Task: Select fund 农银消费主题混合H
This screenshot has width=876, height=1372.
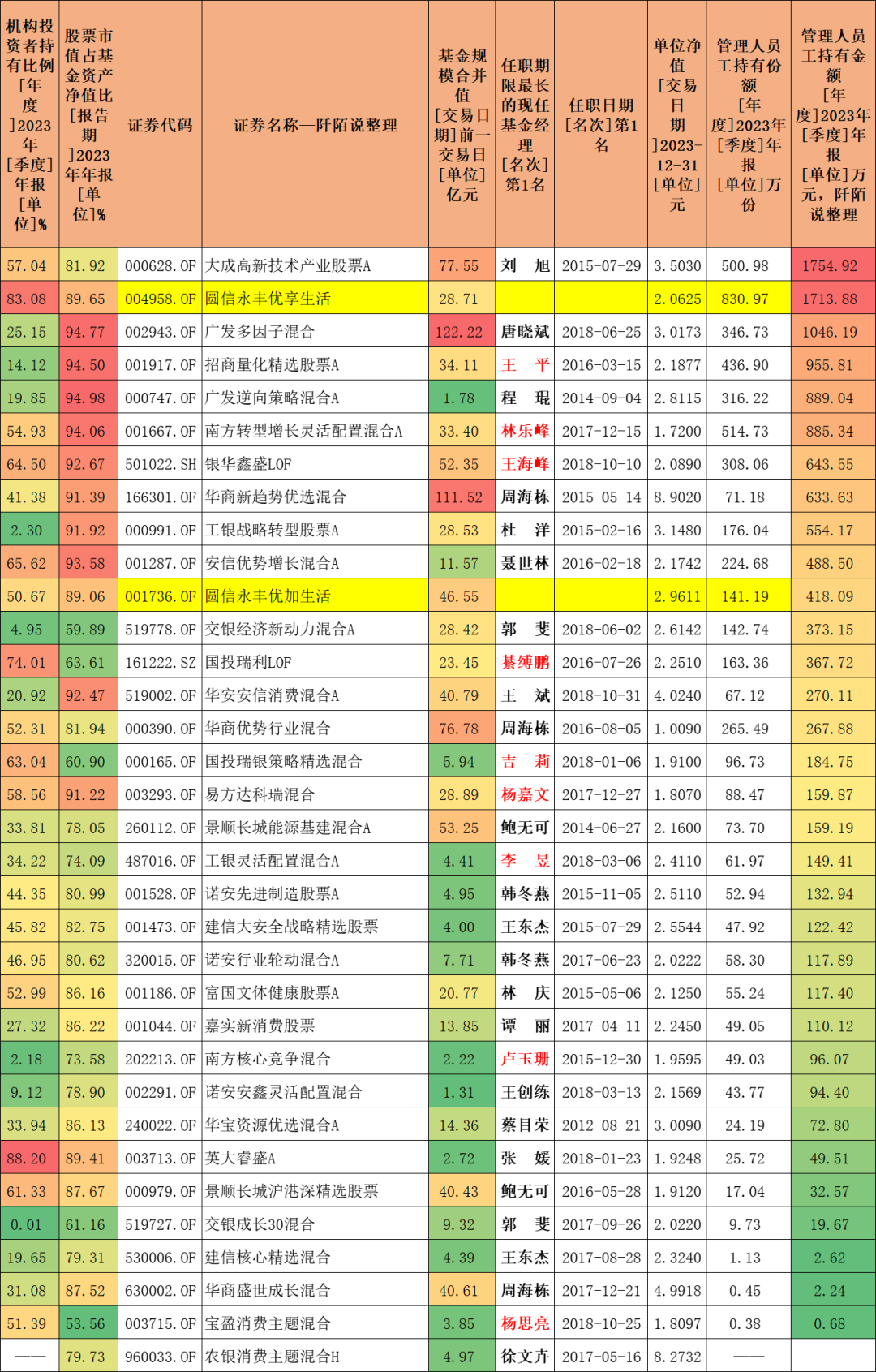Action: pos(272,1357)
